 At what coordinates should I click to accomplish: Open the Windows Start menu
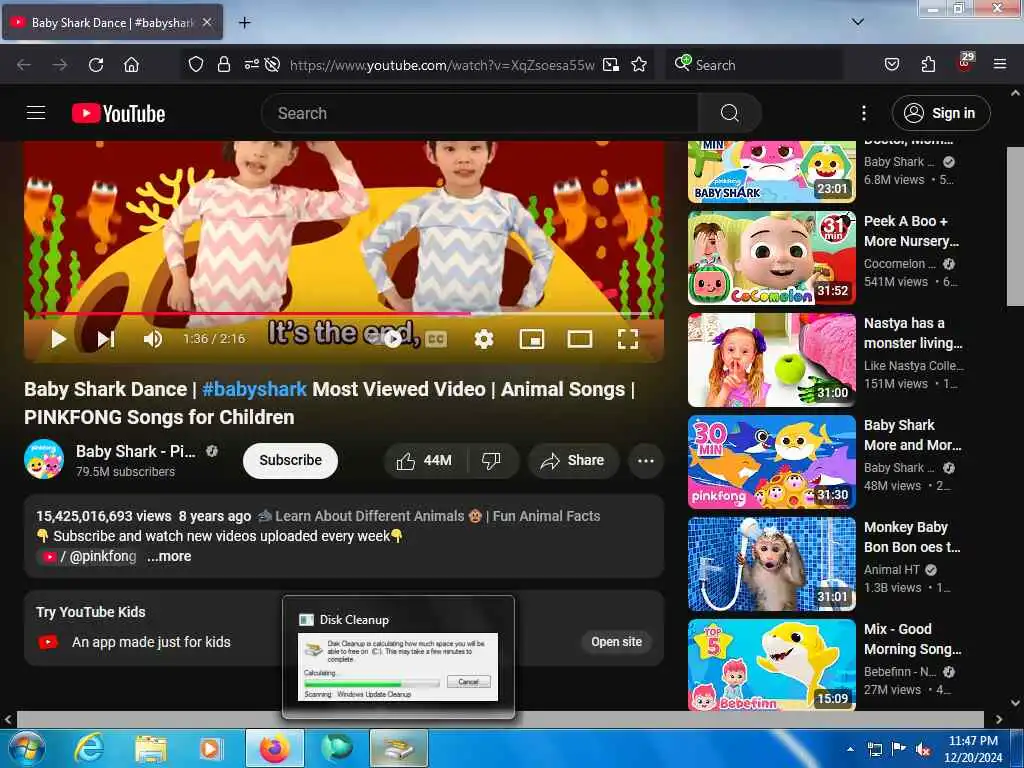27,748
